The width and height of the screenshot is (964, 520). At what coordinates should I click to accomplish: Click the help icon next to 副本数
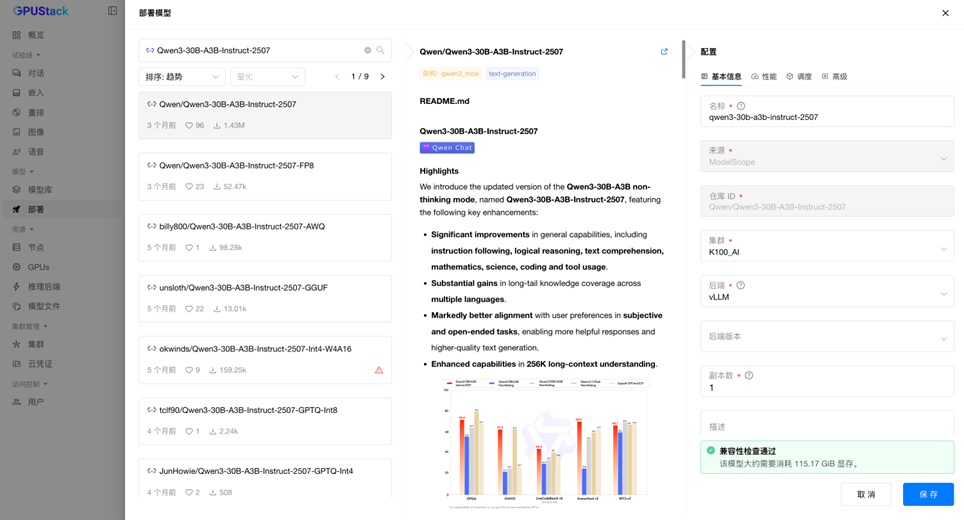pos(749,376)
